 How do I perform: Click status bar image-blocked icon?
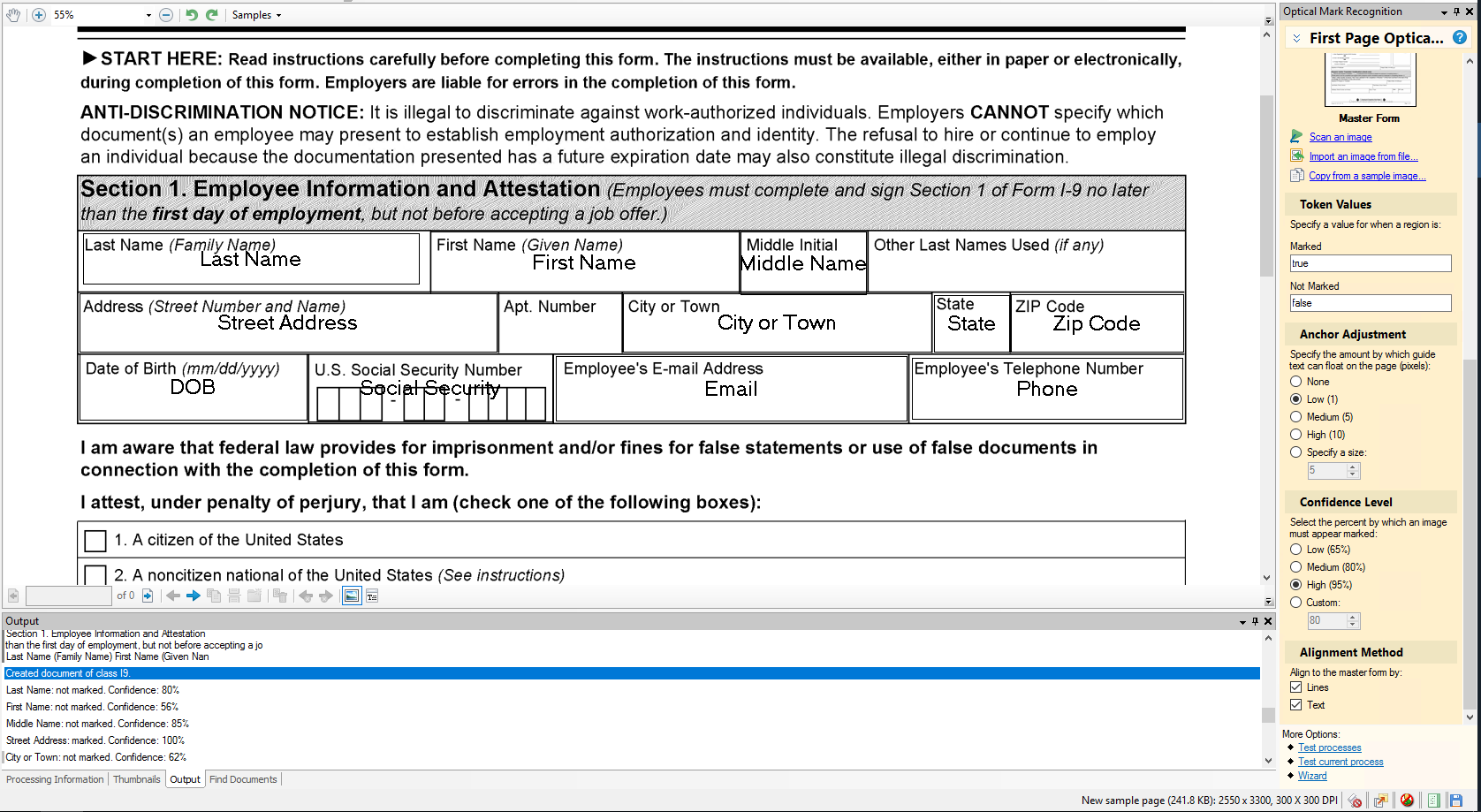click(1407, 801)
